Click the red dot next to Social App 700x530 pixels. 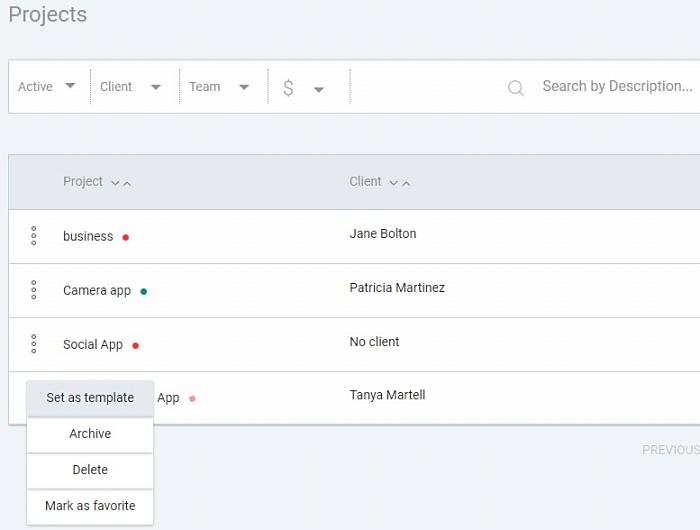point(136,346)
